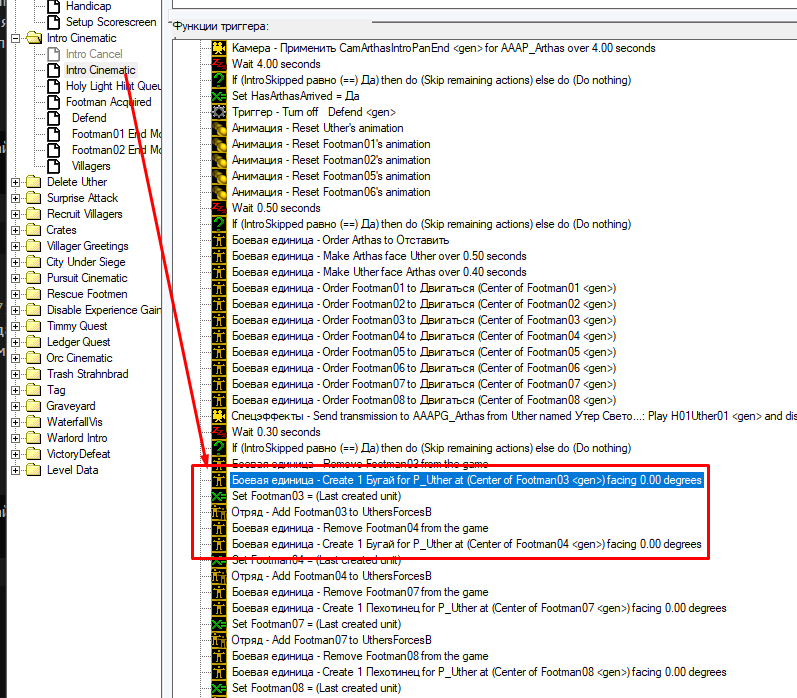Select the Footman01 End trigger
The height and width of the screenshot is (698, 797).
[116, 134]
